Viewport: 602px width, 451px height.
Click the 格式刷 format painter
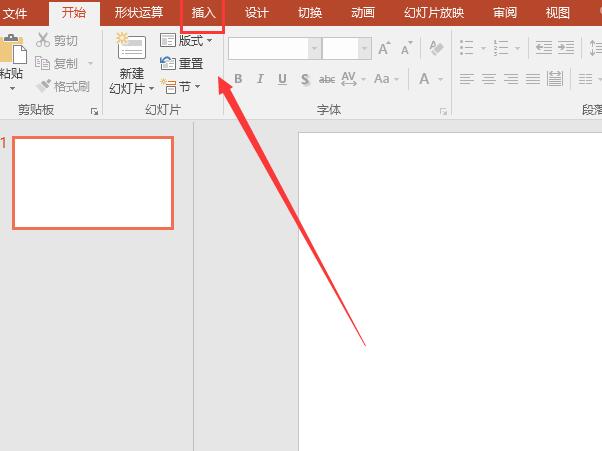[x=63, y=86]
